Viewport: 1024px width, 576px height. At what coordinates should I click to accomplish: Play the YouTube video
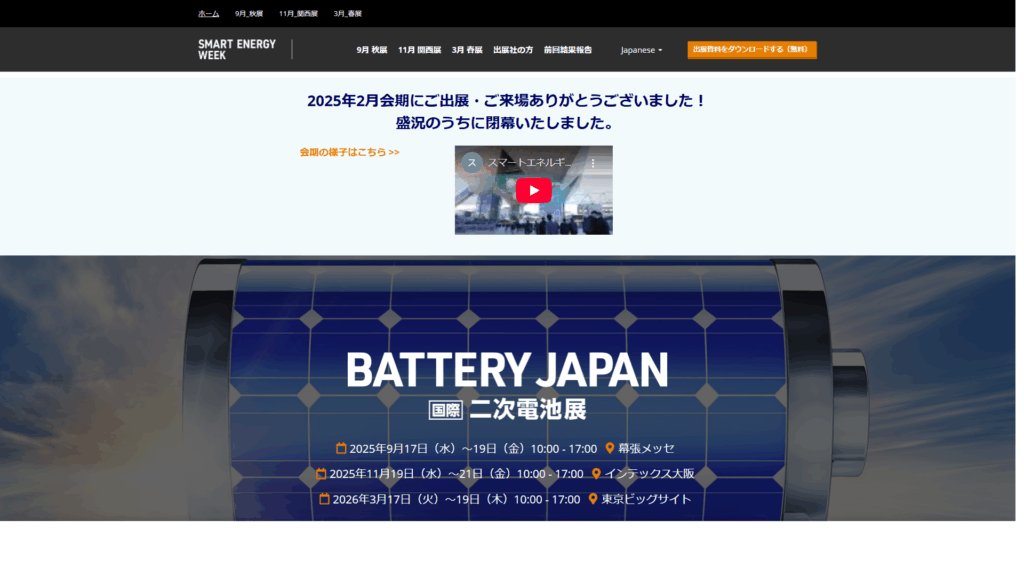point(533,190)
